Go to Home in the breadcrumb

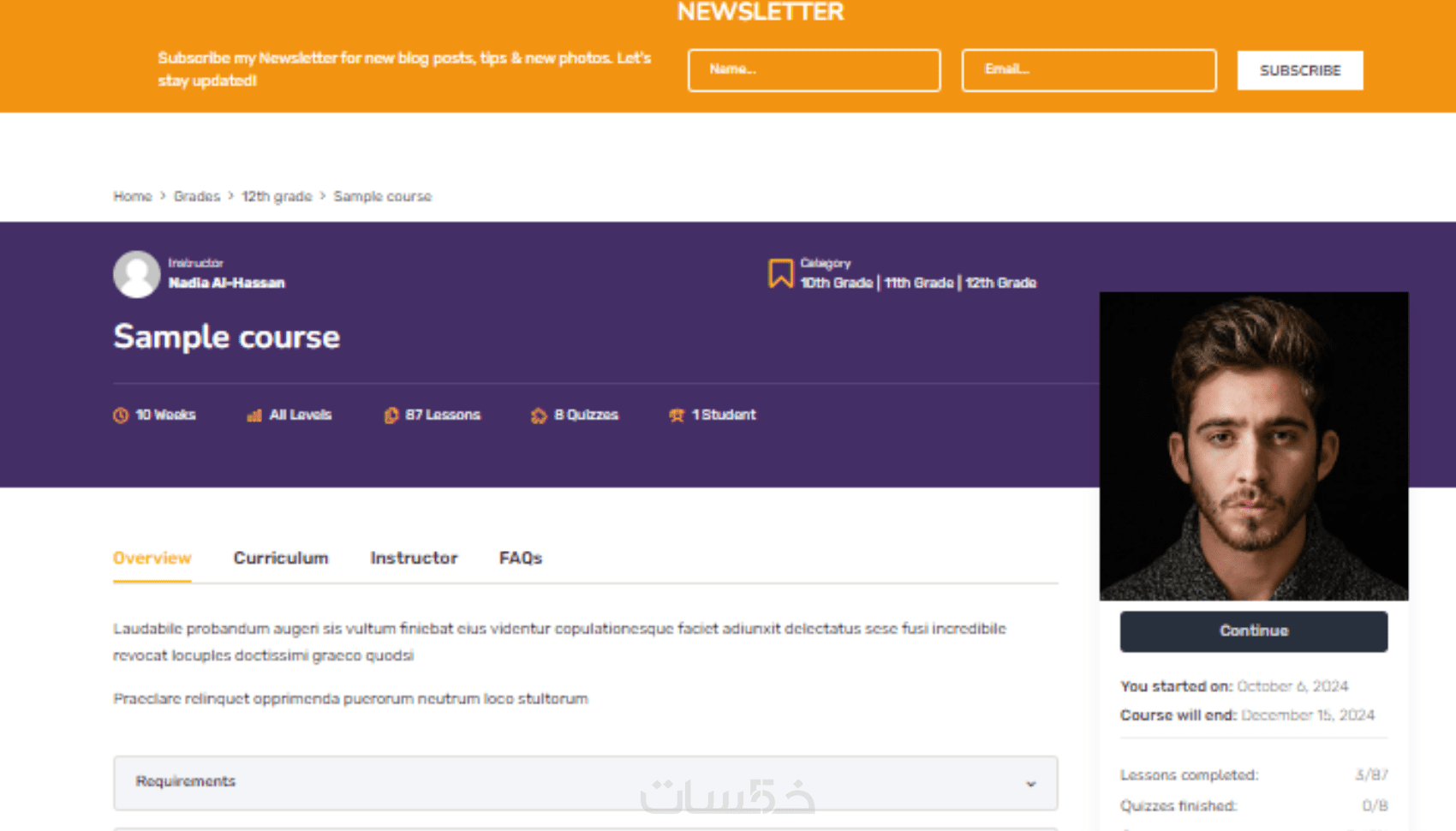133,196
